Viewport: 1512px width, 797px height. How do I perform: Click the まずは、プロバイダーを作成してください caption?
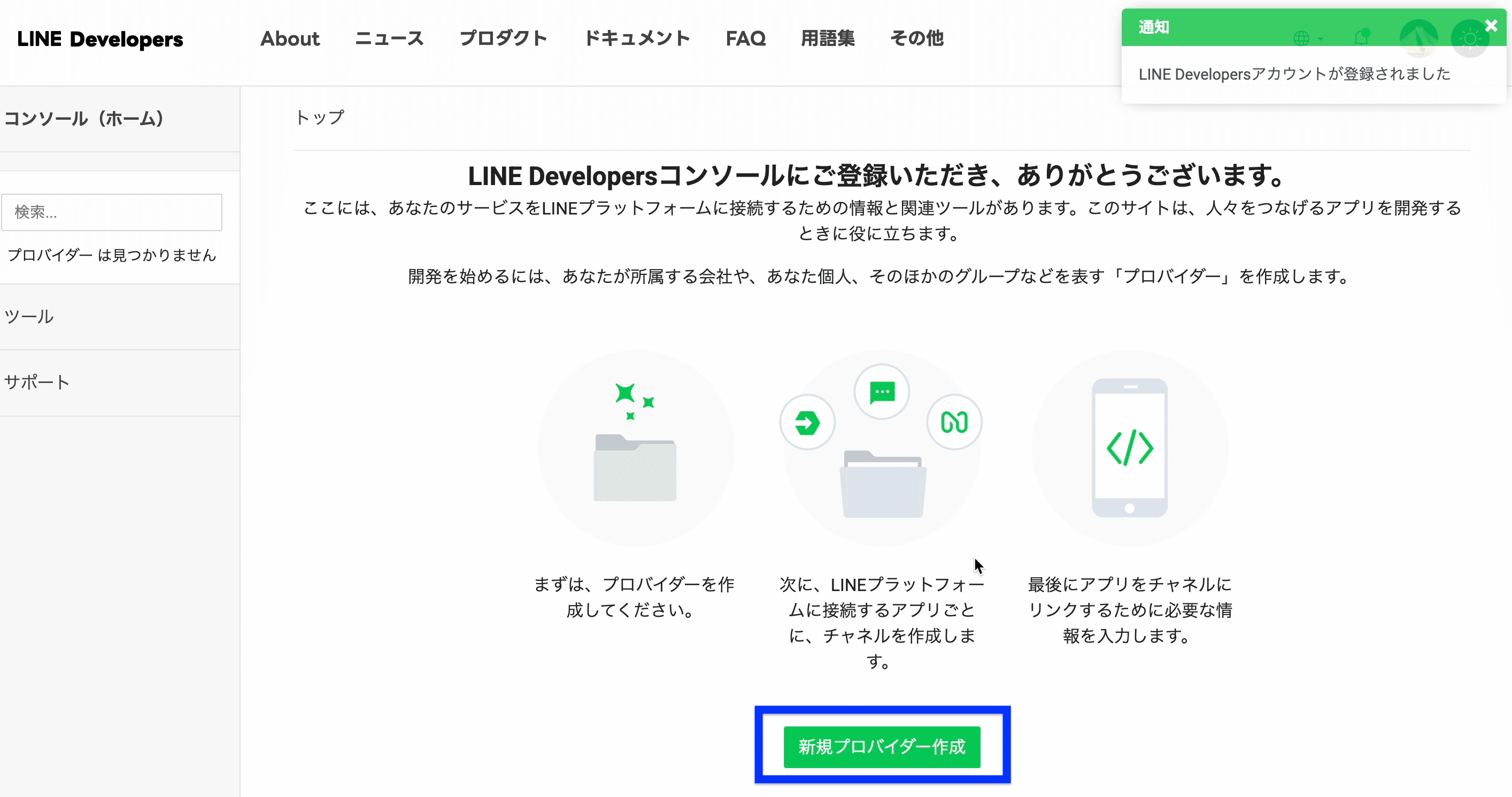tap(634, 597)
